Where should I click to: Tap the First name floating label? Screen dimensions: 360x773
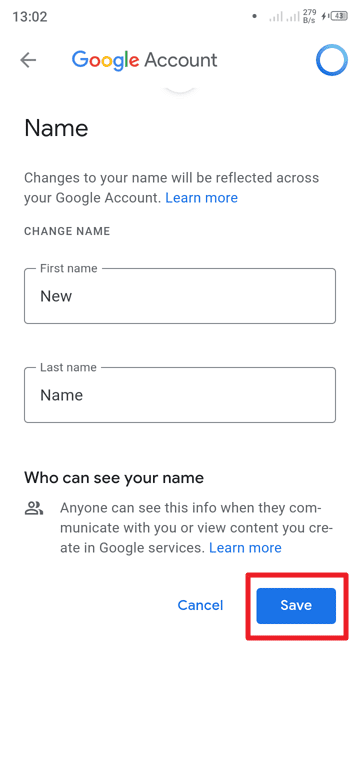coord(69,269)
